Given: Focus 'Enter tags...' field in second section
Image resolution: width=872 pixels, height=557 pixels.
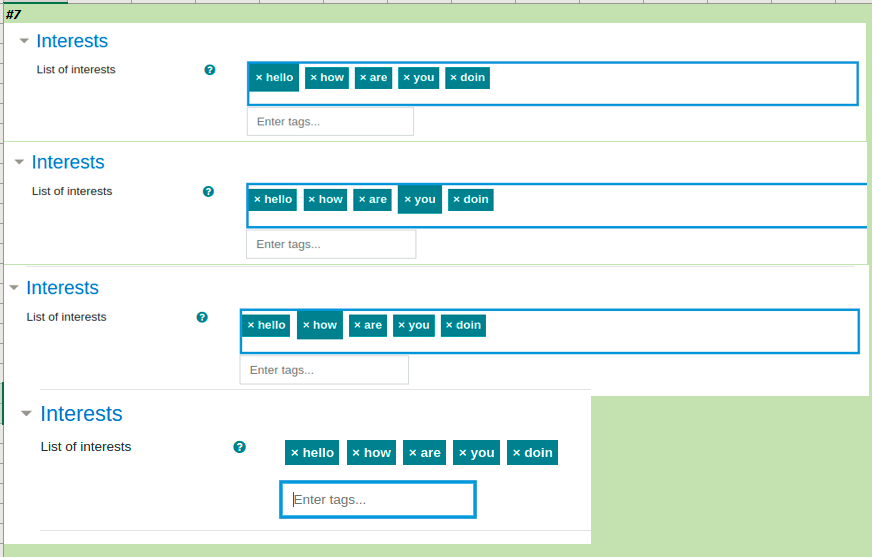Looking at the screenshot, I should (x=331, y=244).
